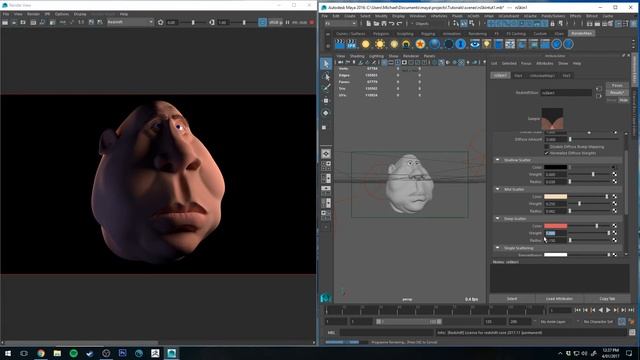This screenshot has height=360, width=640.
Task: Click the eye icon on Redshift shelf
Action: click(474, 44)
